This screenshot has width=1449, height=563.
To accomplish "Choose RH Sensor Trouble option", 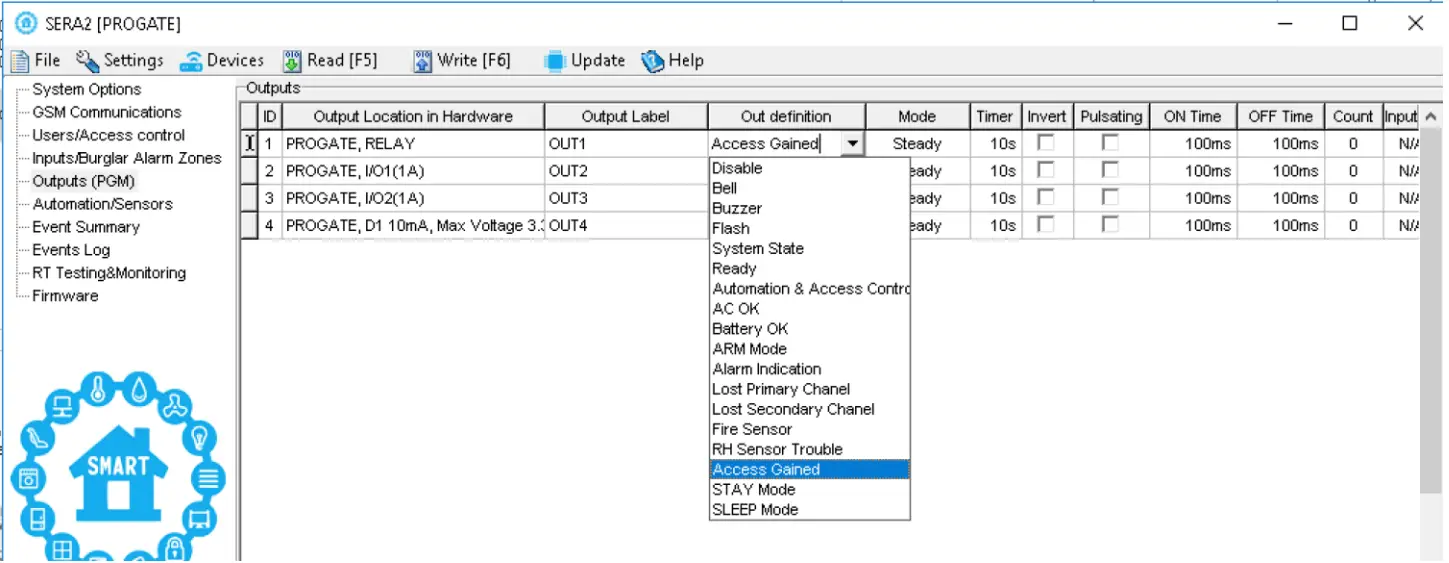I will [x=809, y=449].
